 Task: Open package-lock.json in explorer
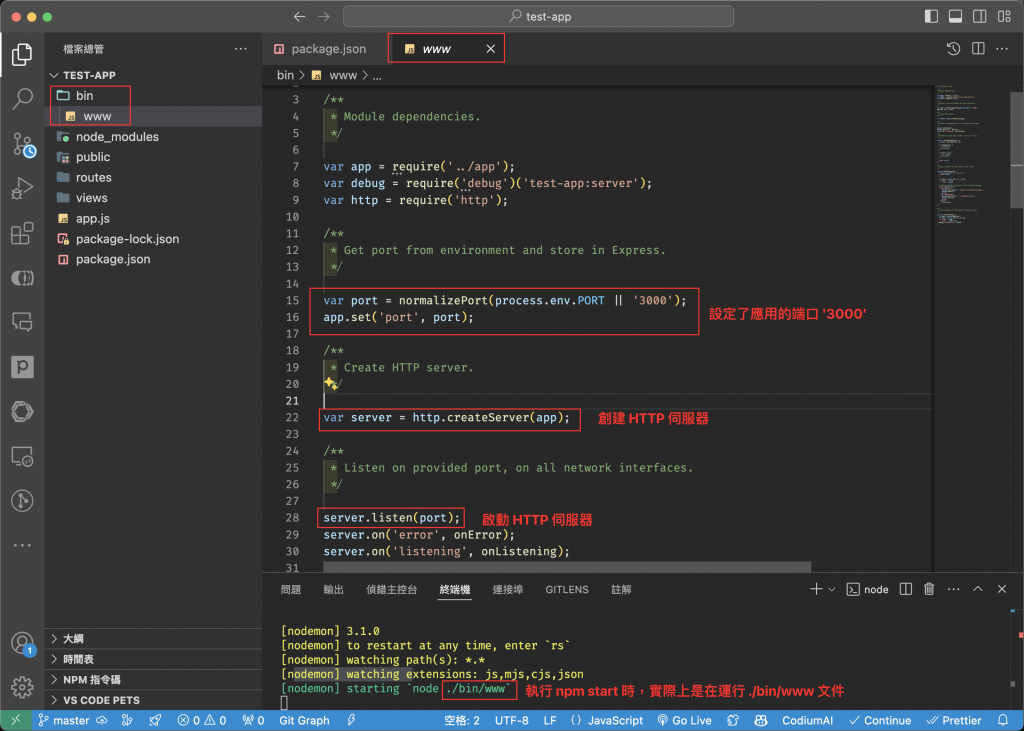point(153,238)
